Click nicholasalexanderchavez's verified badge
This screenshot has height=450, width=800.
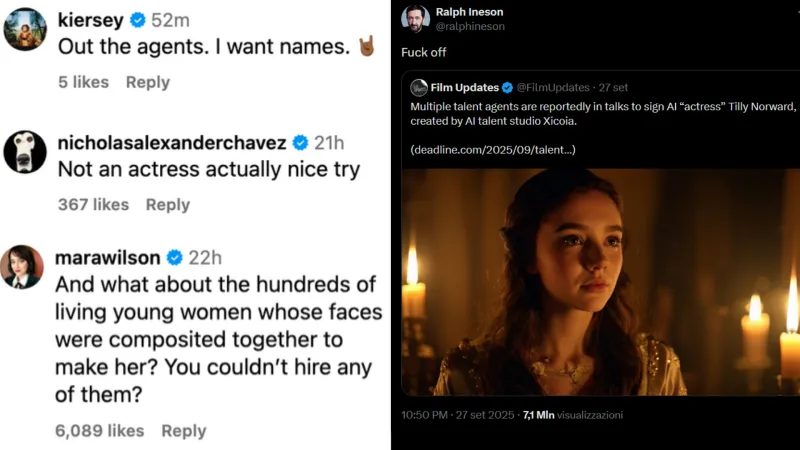(x=300, y=142)
